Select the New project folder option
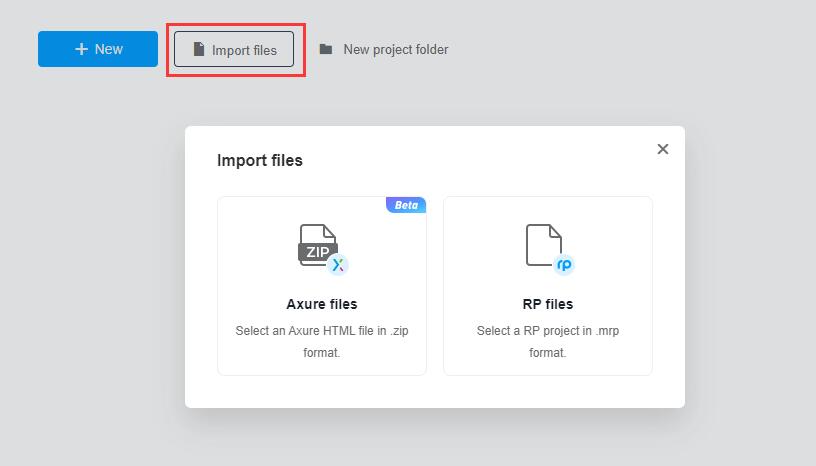 point(395,49)
